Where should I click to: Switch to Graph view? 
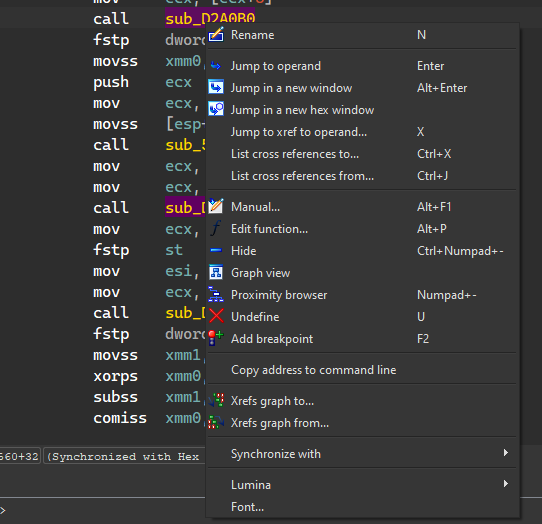[x=362, y=273]
